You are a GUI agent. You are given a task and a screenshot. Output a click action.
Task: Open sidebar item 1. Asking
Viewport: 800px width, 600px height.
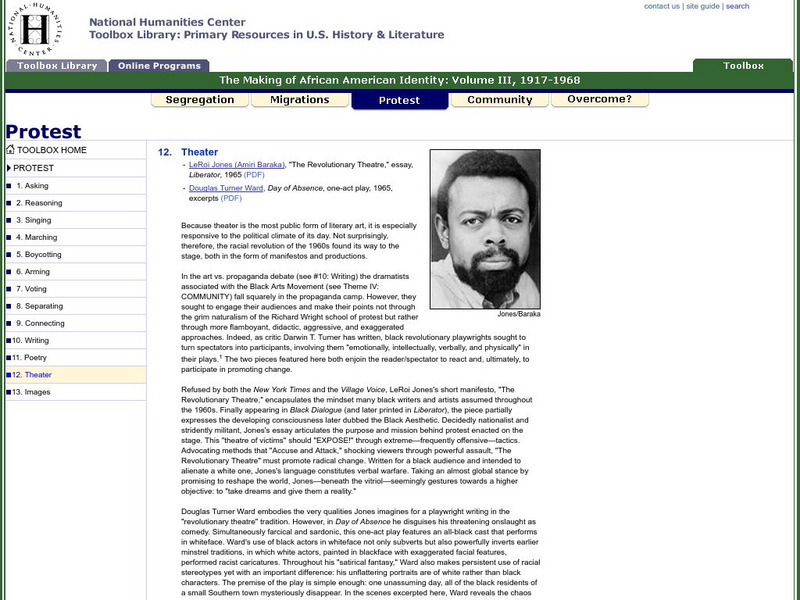[x=32, y=186]
